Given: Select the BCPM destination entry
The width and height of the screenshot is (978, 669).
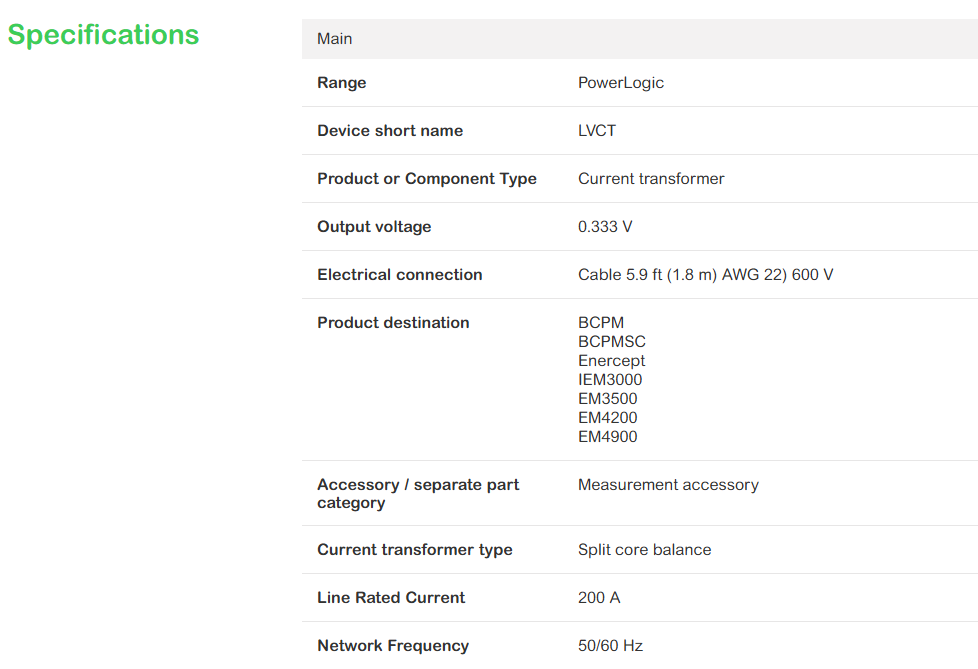Looking at the screenshot, I should click(x=601, y=323).
